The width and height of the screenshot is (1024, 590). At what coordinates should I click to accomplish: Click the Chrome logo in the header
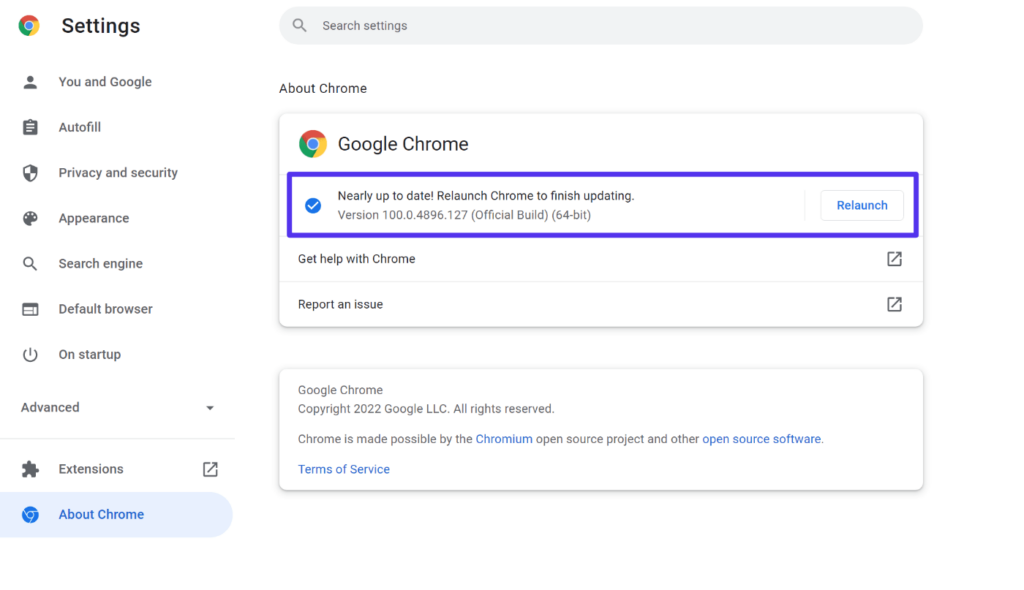[29, 25]
